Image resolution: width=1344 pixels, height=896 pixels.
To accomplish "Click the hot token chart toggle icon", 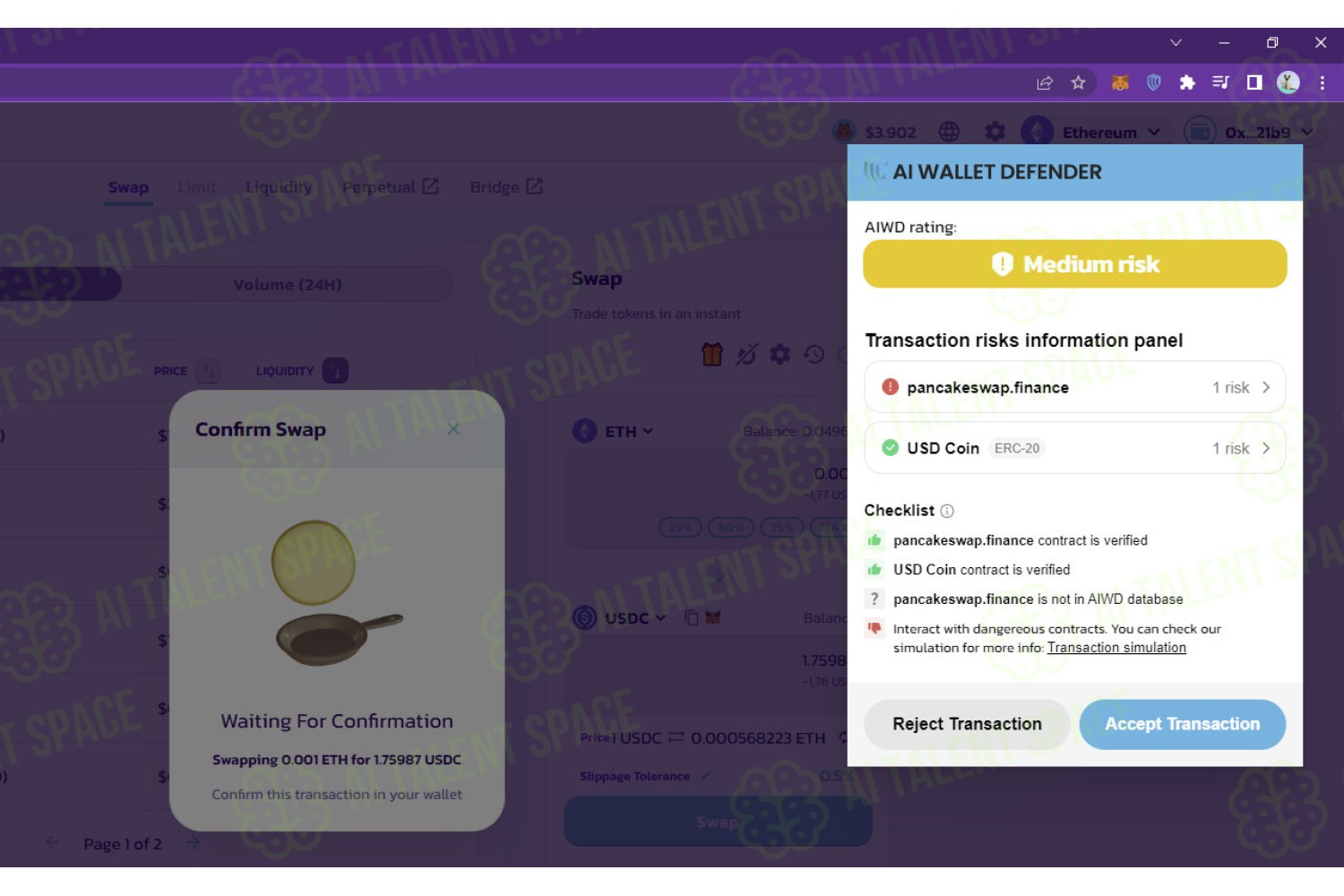I will tap(746, 355).
